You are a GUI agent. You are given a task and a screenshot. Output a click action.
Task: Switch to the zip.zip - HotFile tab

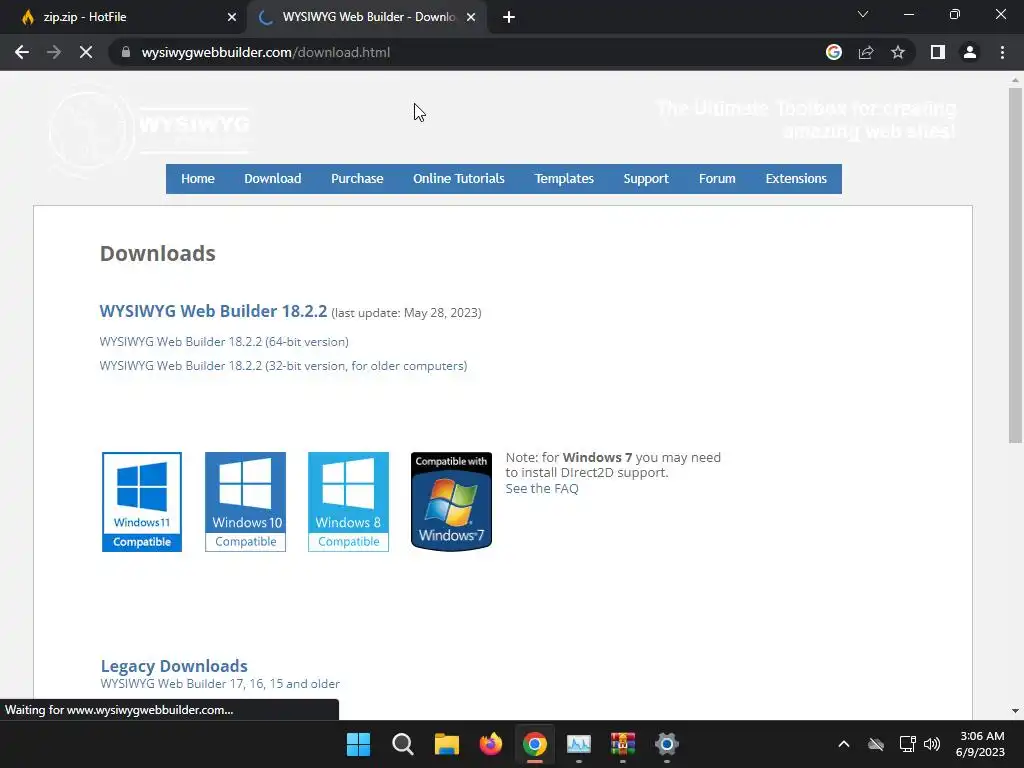[x=123, y=17]
